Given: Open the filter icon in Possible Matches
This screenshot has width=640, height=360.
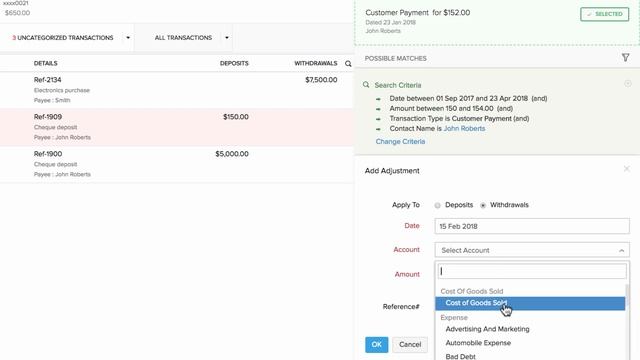Looking at the screenshot, I should [625, 58].
